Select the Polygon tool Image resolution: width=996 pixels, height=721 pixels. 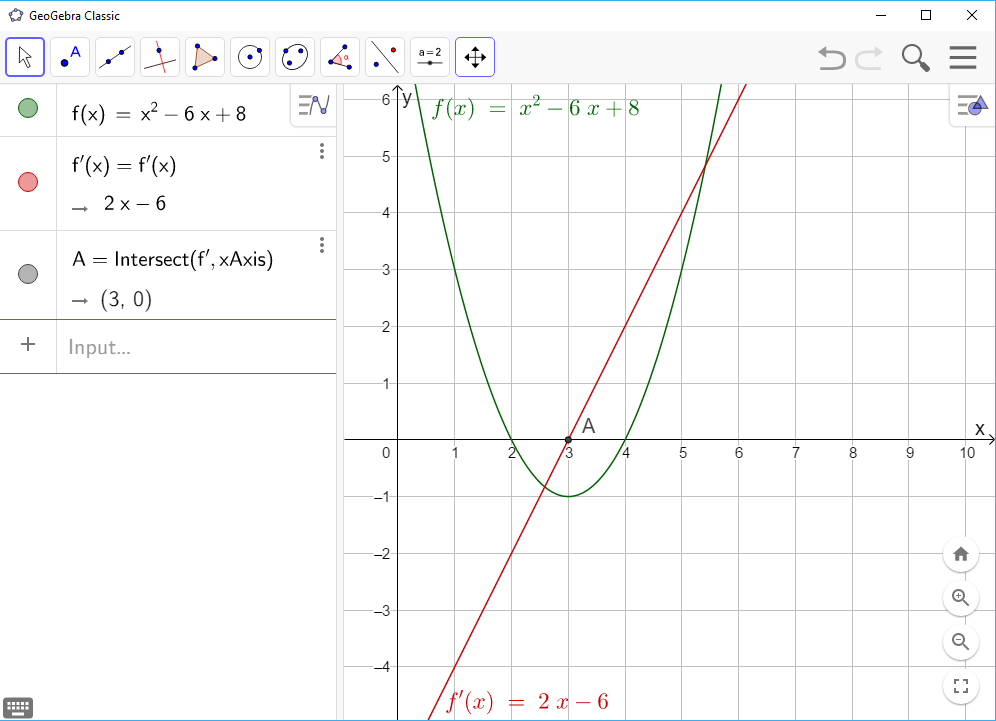click(x=205, y=57)
